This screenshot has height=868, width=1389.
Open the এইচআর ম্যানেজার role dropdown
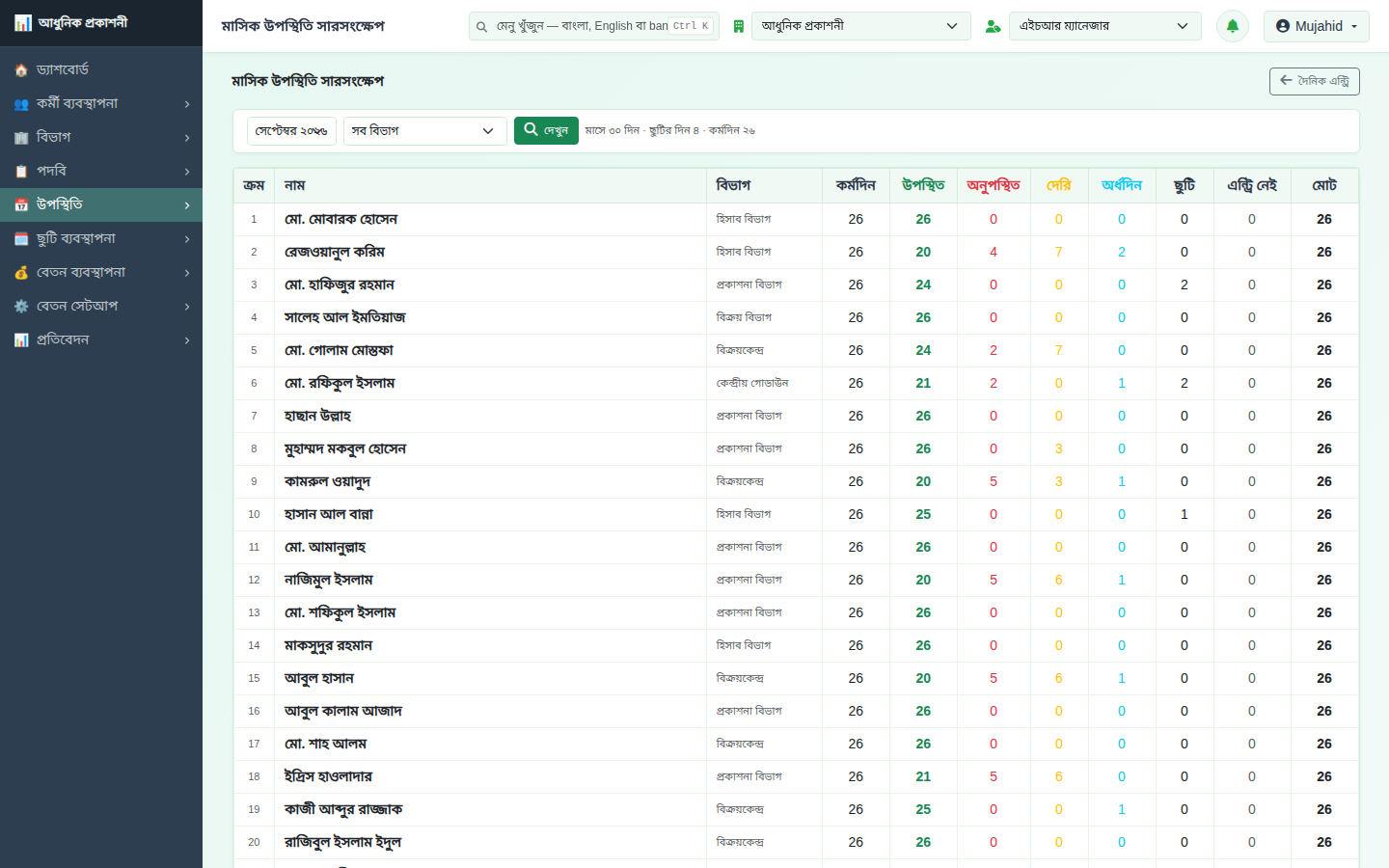pyautogui.click(x=1105, y=26)
